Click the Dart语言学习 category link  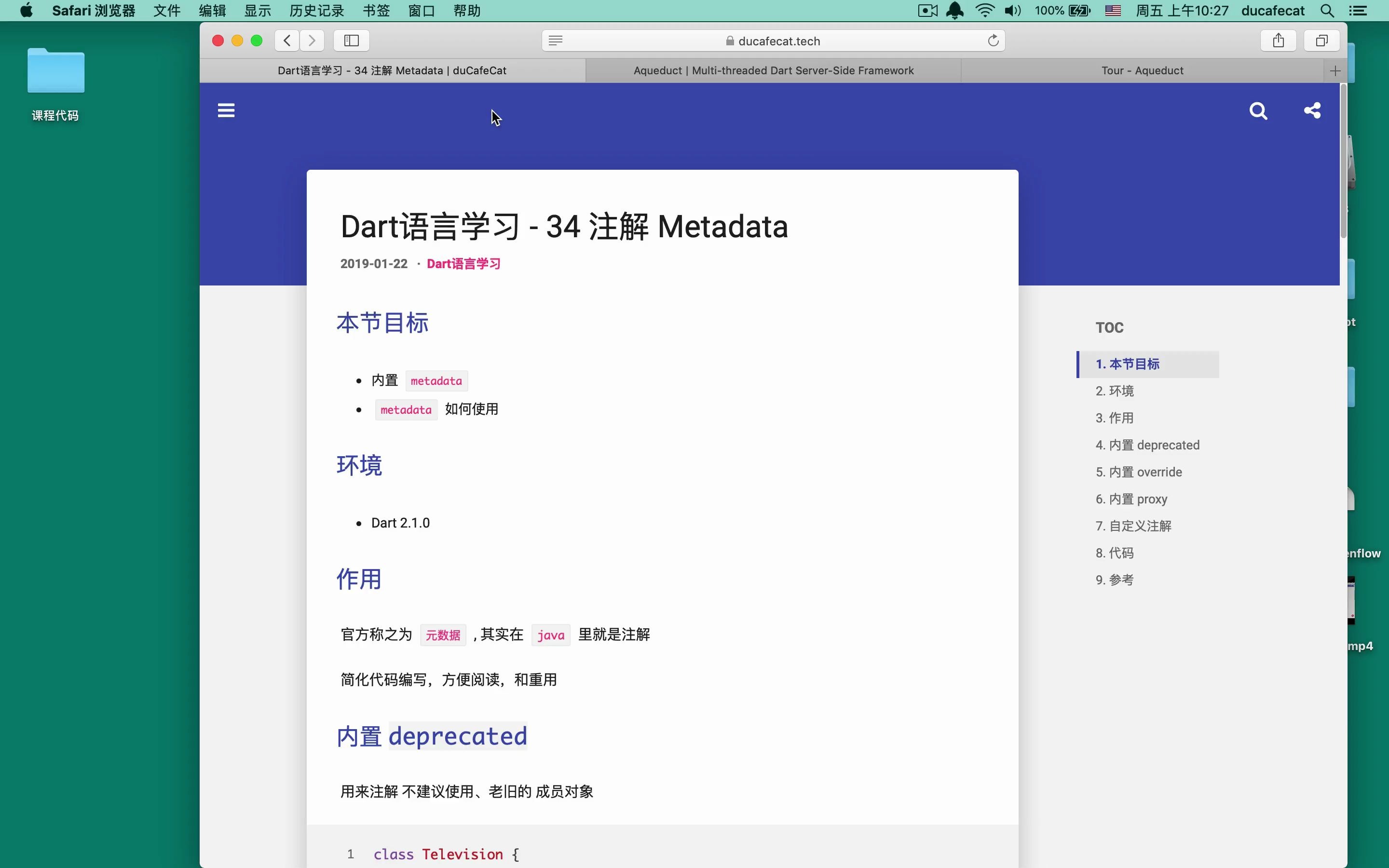point(464,263)
